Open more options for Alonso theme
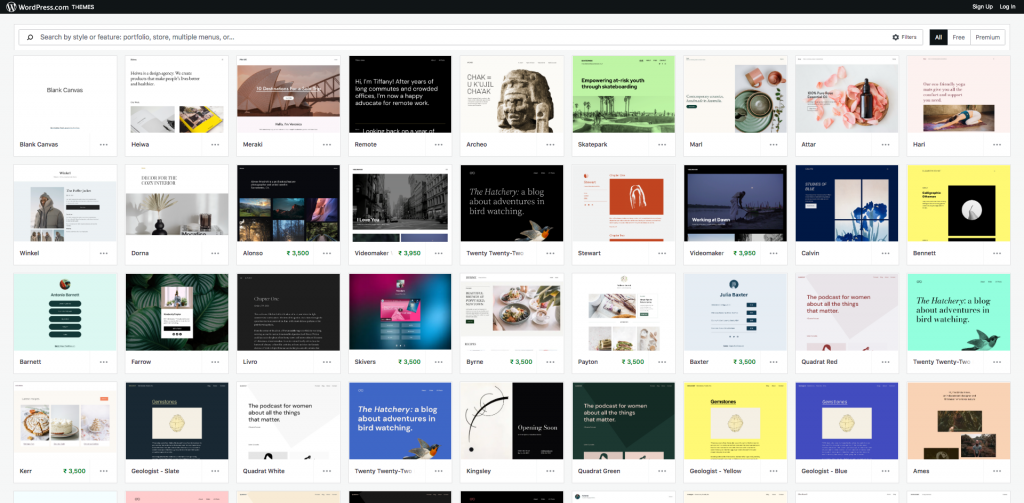This screenshot has width=1024, height=503. [327, 253]
